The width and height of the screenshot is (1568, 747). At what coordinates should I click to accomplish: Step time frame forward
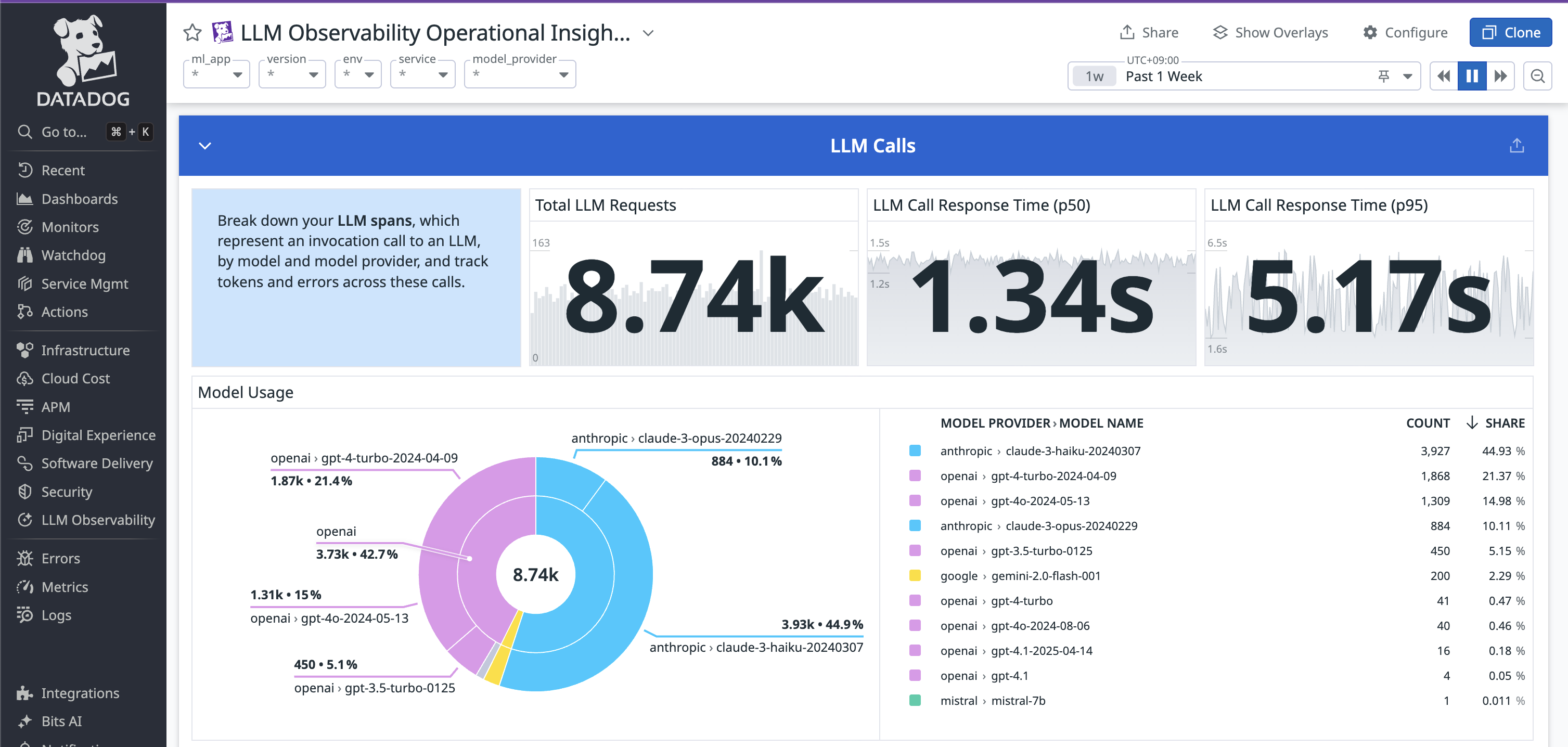(1500, 76)
